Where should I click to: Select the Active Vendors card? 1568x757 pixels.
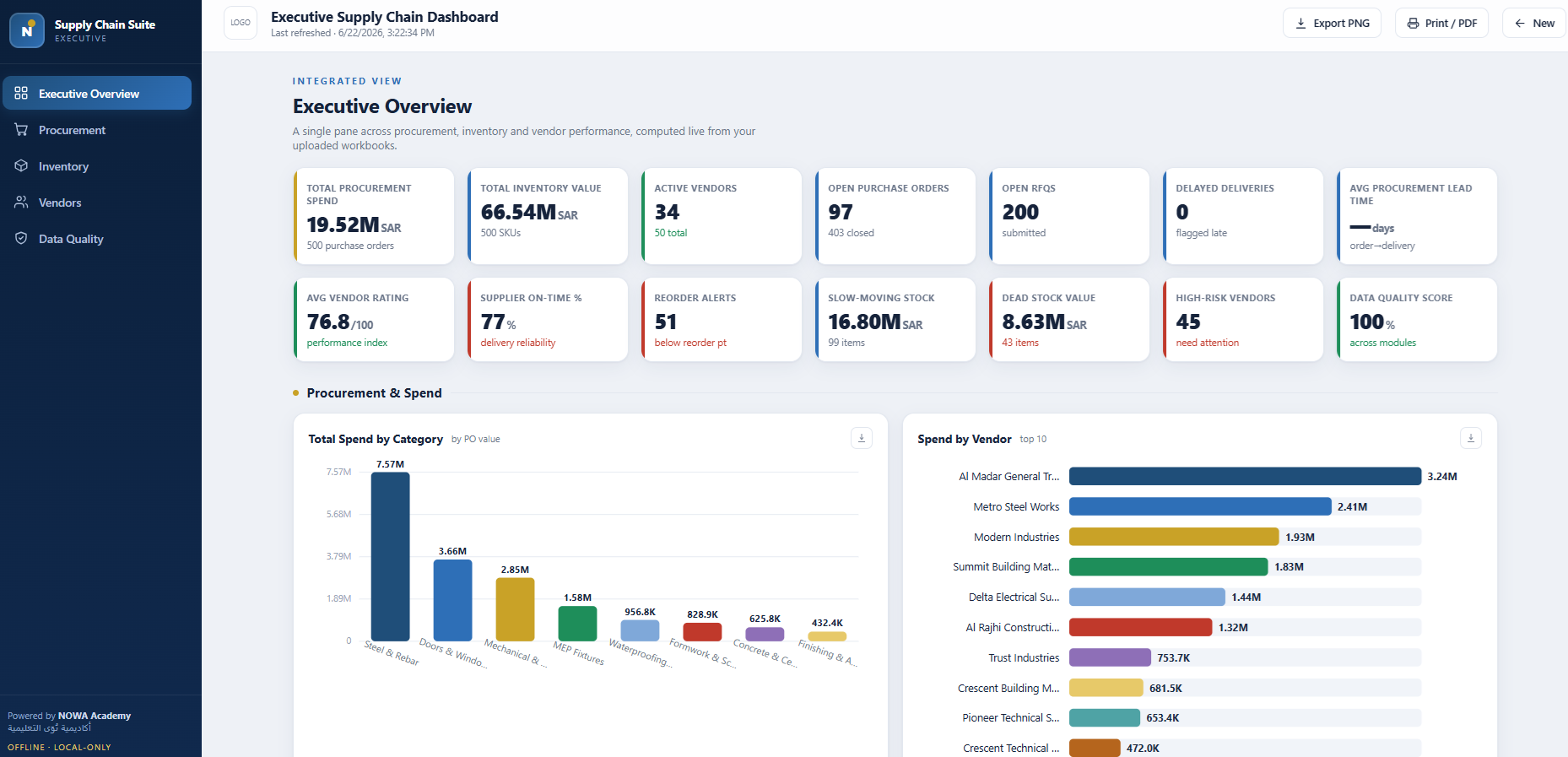(722, 216)
